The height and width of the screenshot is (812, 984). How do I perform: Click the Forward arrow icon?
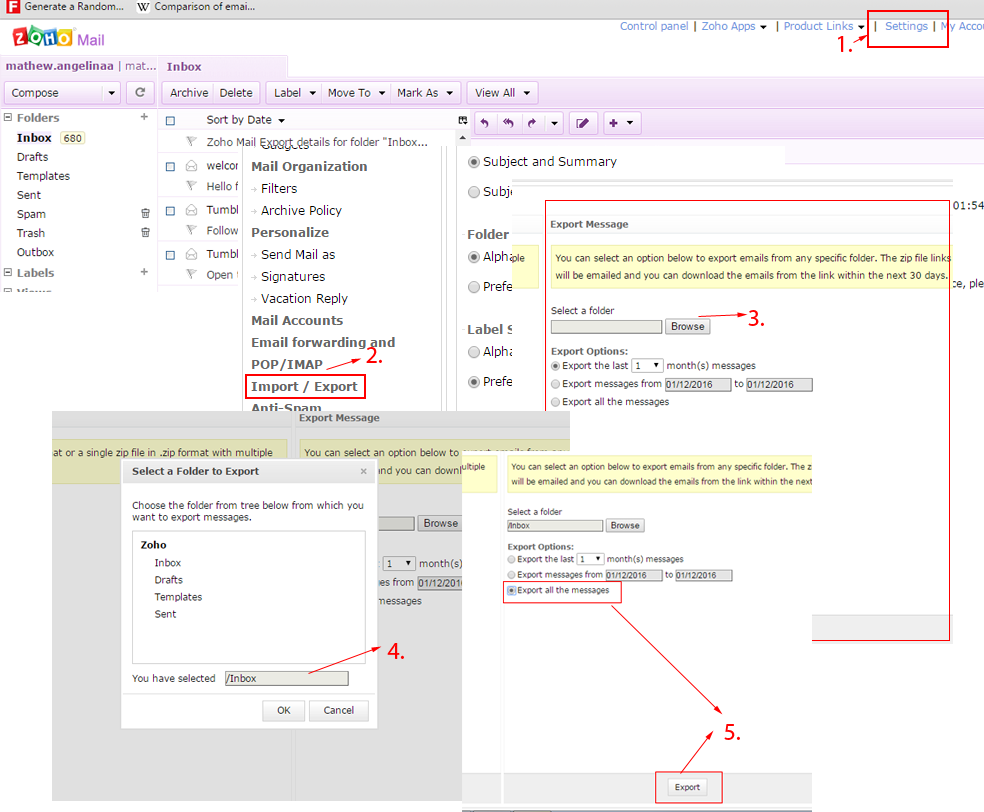532,123
